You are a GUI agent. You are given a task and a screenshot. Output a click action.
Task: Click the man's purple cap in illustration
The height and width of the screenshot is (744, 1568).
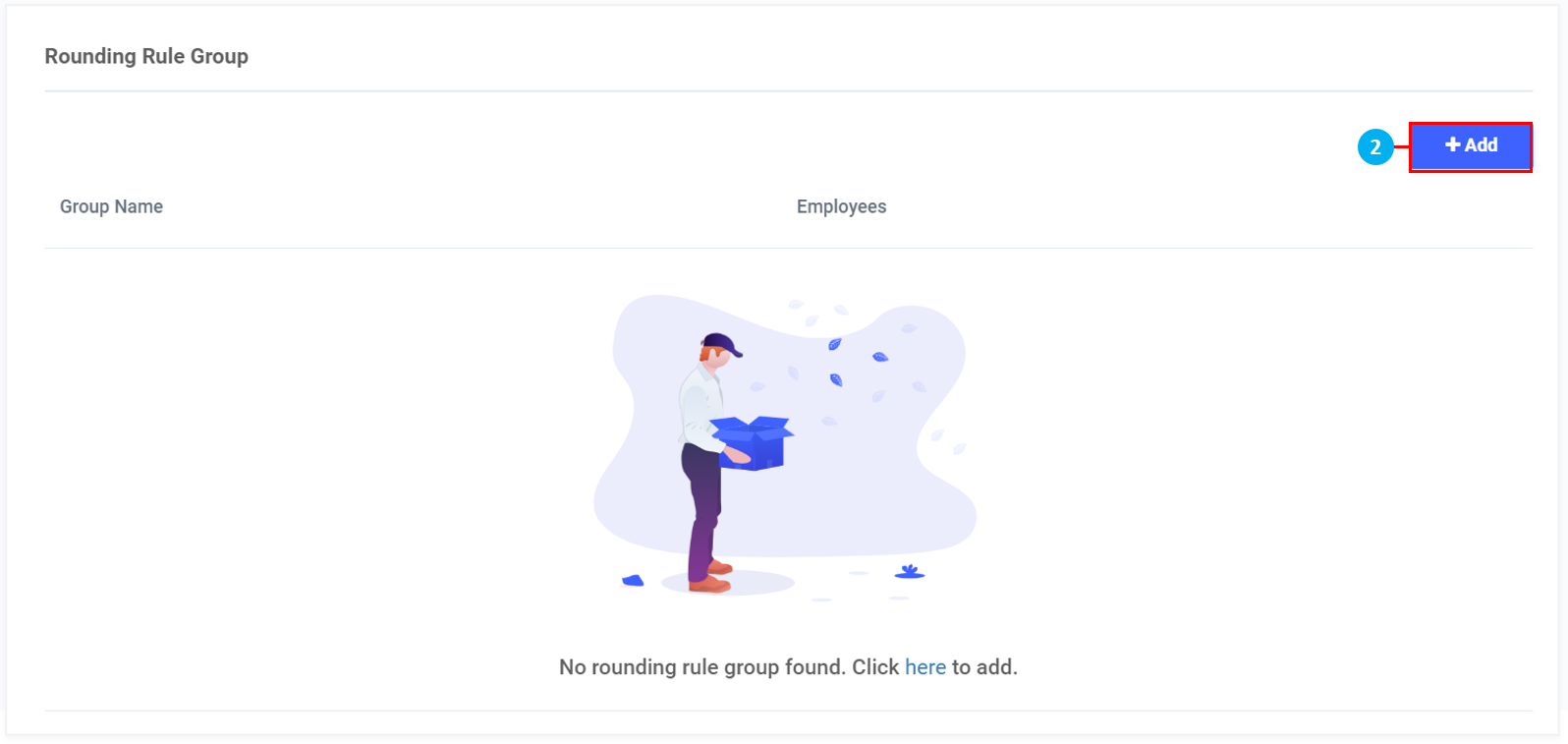point(721,345)
